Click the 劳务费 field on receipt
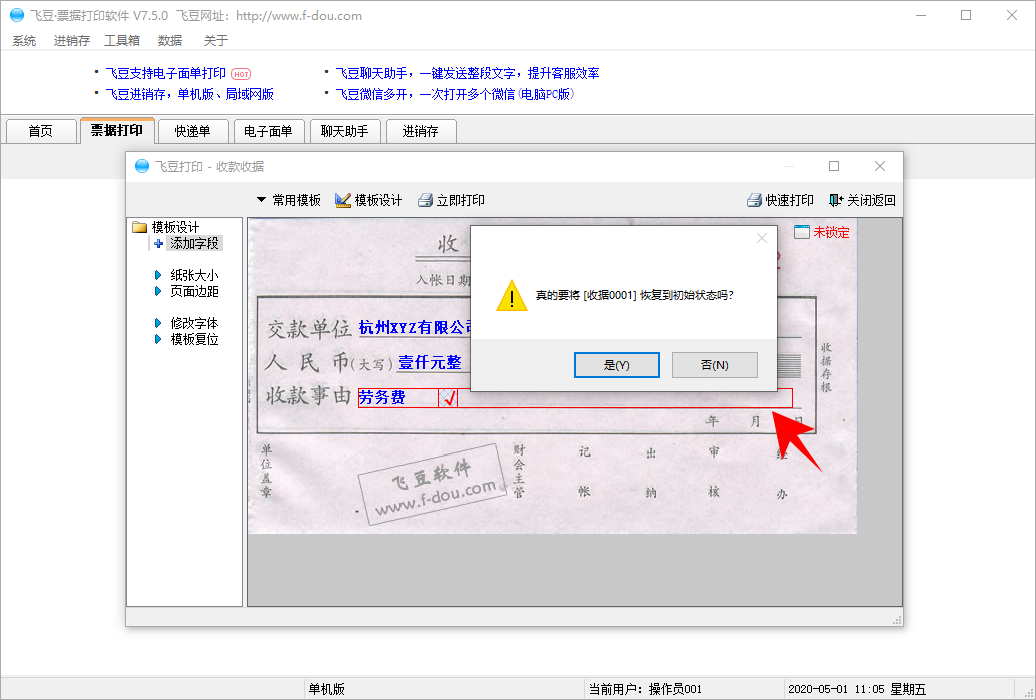This screenshot has width=1036, height=700. pos(396,397)
